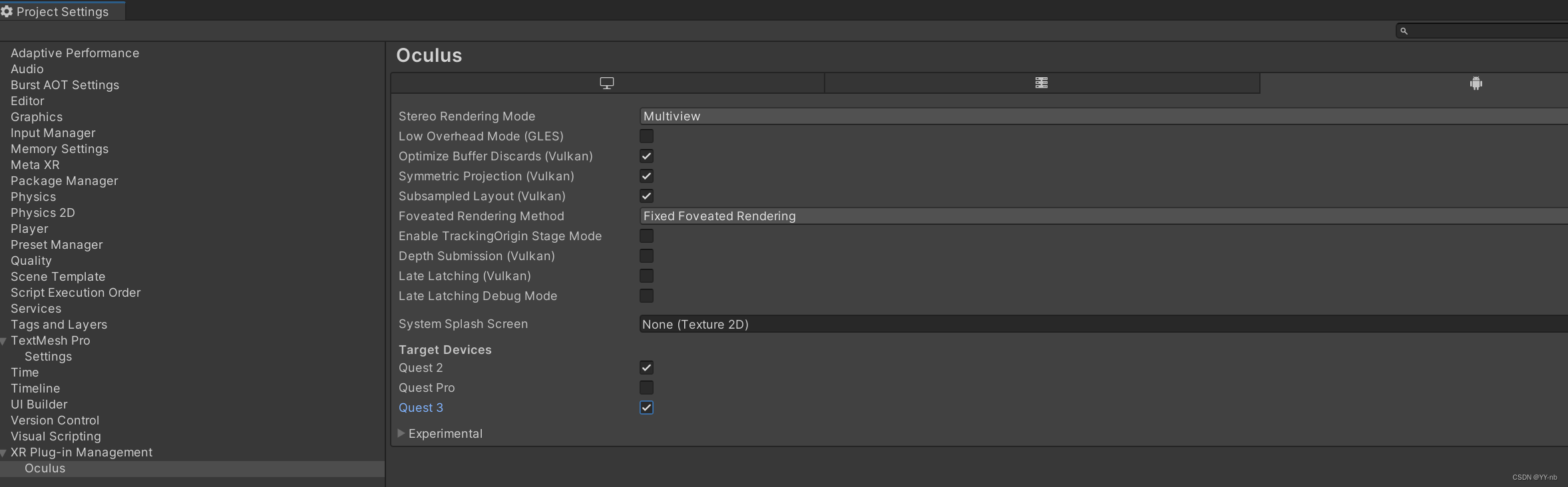Select the Dedicated Server platform tab

[x=1042, y=83]
